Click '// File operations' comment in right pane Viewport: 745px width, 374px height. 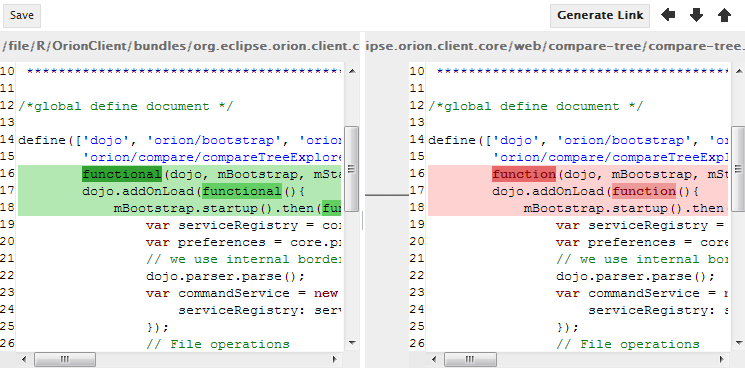pyautogui.click(x=628, y=345)
